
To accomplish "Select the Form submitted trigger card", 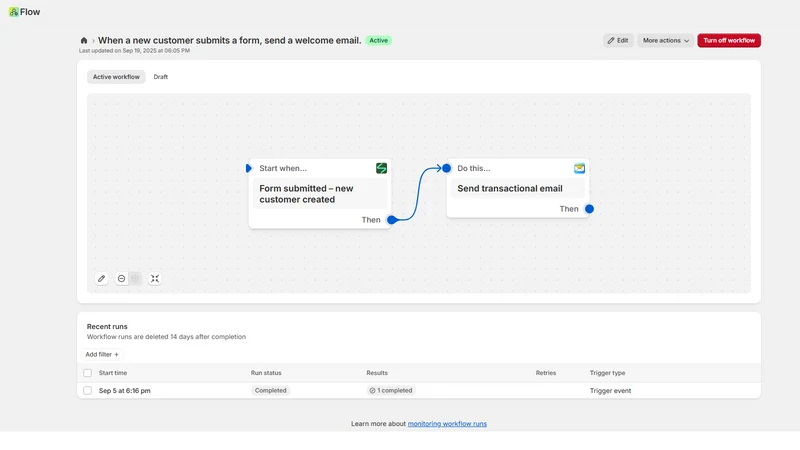I will click(x=320, y=193).
